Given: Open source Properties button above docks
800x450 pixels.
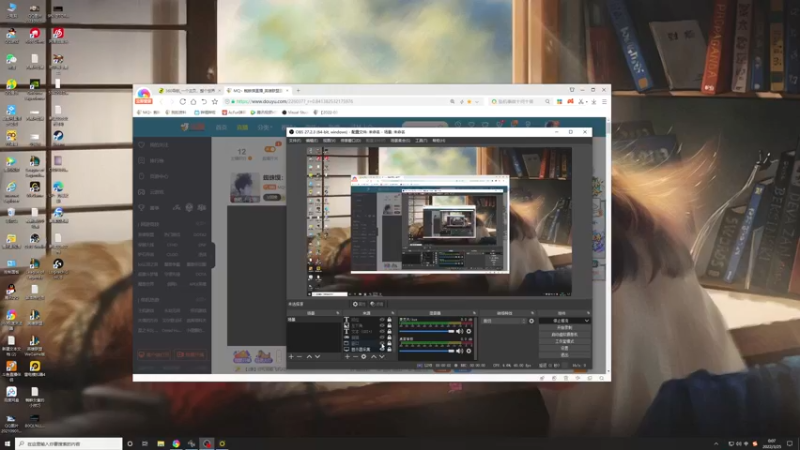Looking at the screenshot, I should [x=359, y=304].
